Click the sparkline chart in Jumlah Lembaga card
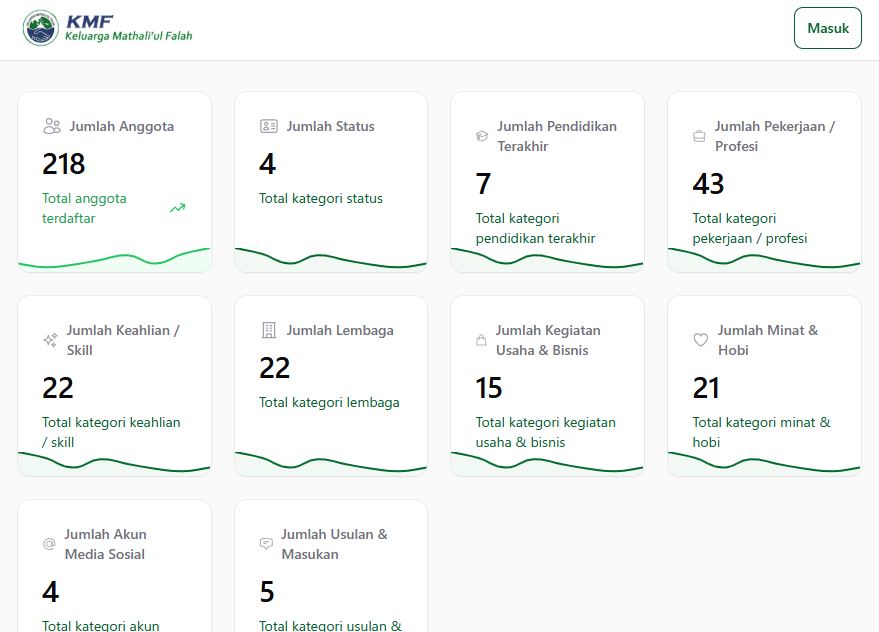Image resolution: width=879 pixels, height=632 pixels. [x=331, y=463]
